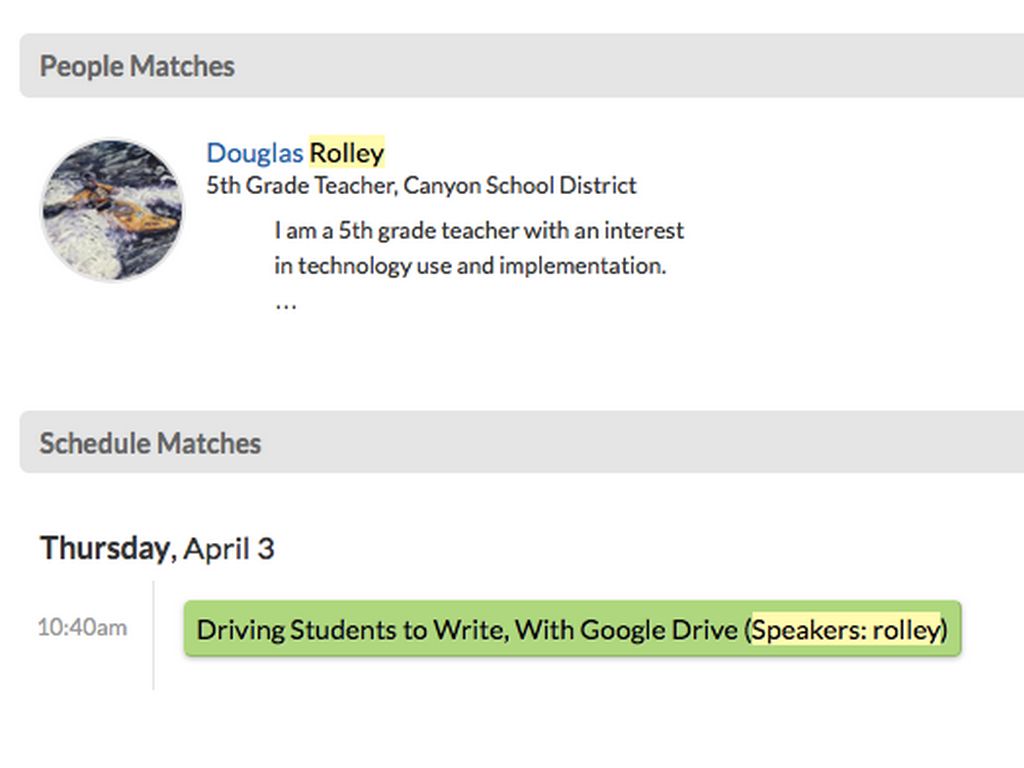This screenshot has width=1024, height=768.
Task: Click "April 3" in the date heading
Action: [229, 548]
